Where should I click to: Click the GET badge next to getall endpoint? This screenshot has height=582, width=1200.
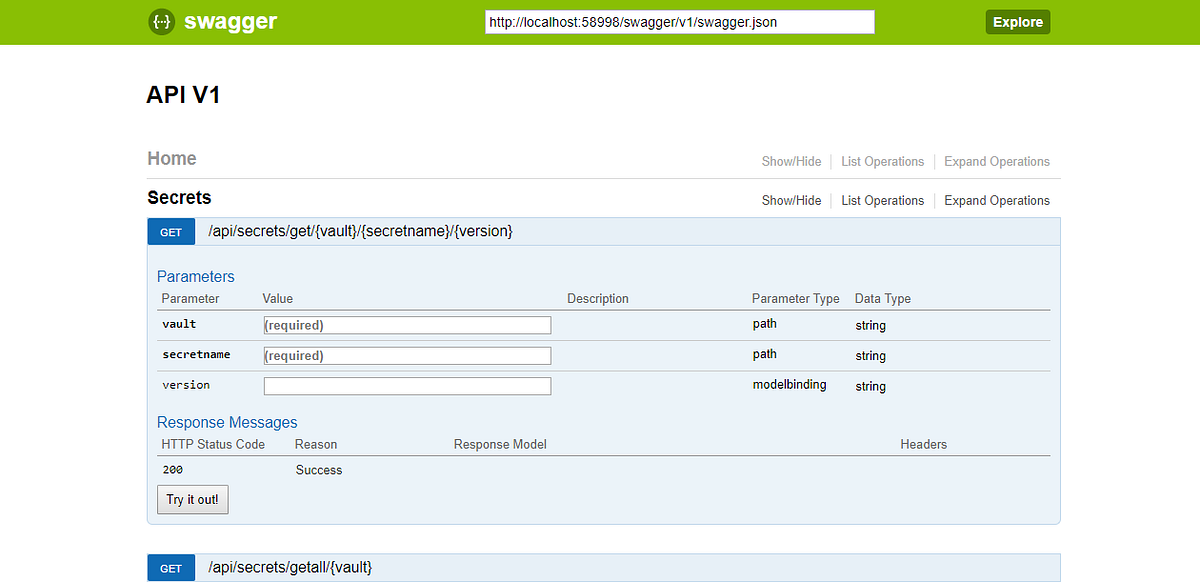171,567
